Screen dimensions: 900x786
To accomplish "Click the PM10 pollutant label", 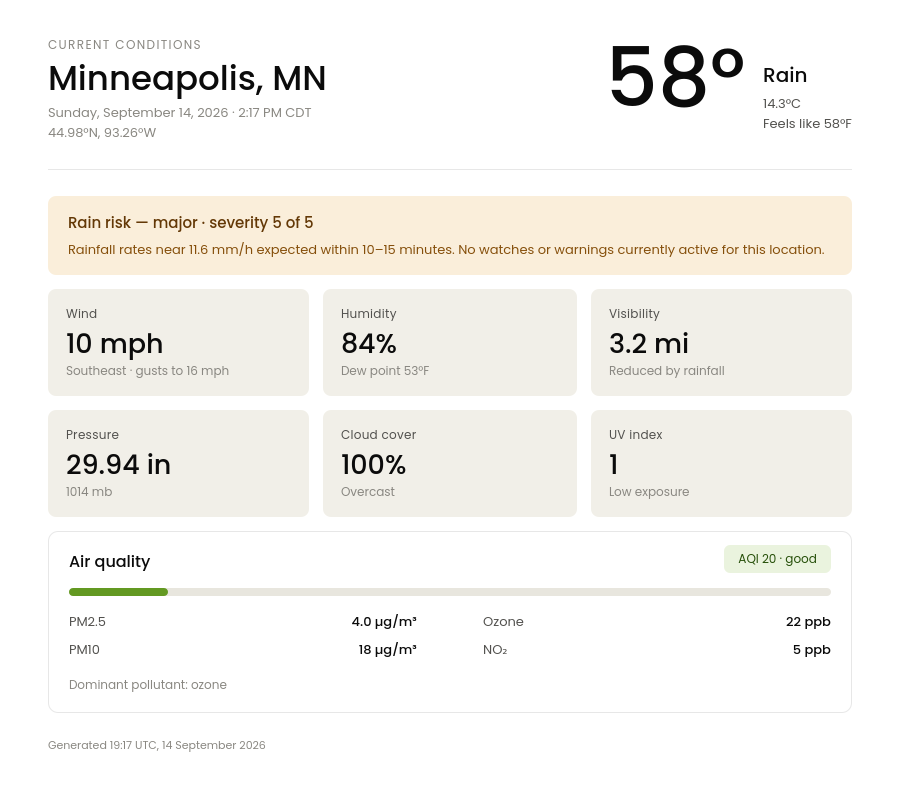I will tap(84, 650).
